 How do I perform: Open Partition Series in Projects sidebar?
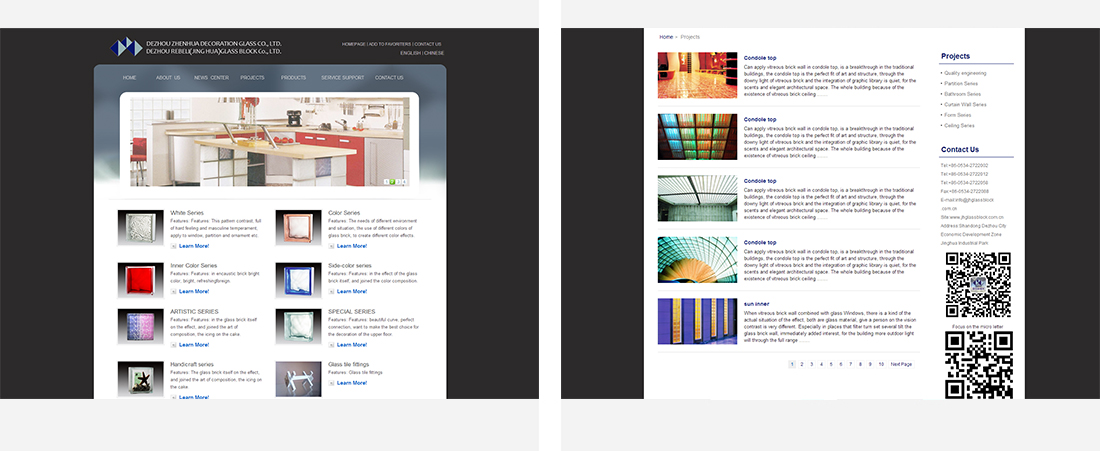962,83
